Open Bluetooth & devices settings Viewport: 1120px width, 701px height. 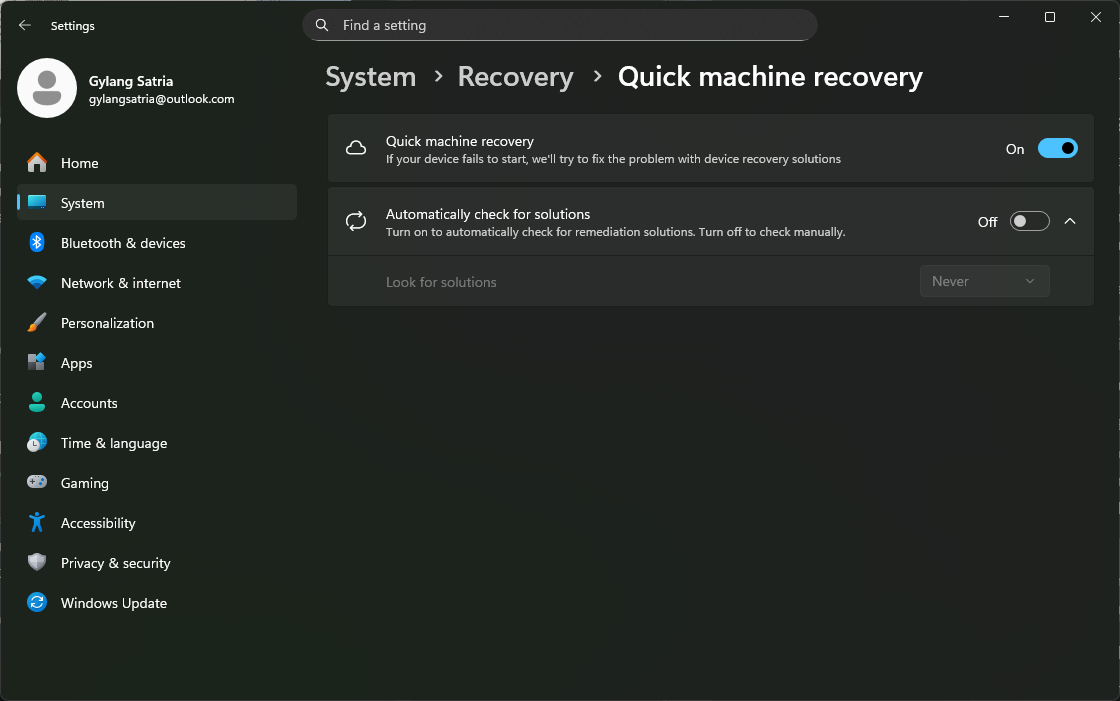122,243
